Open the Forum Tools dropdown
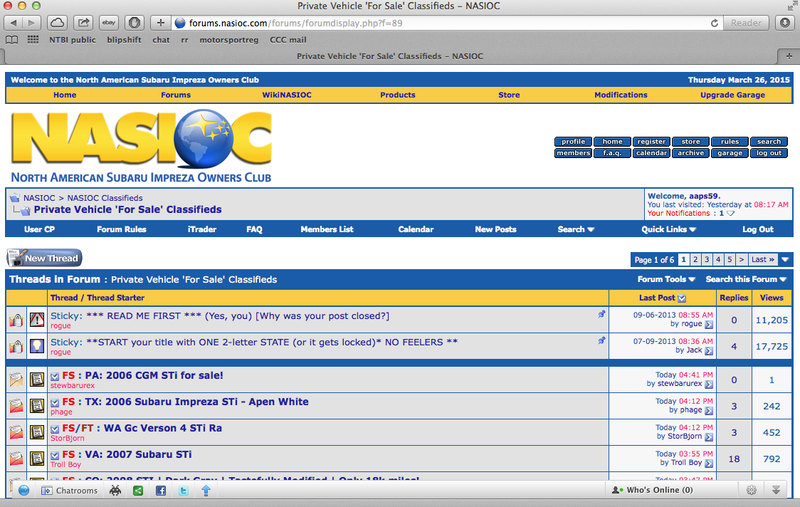 666,280
